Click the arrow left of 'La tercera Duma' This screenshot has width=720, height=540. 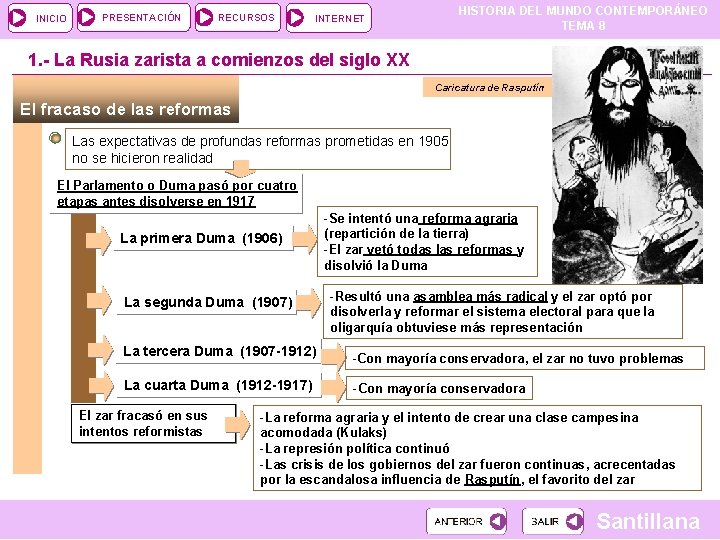click(x=100, y=350)
